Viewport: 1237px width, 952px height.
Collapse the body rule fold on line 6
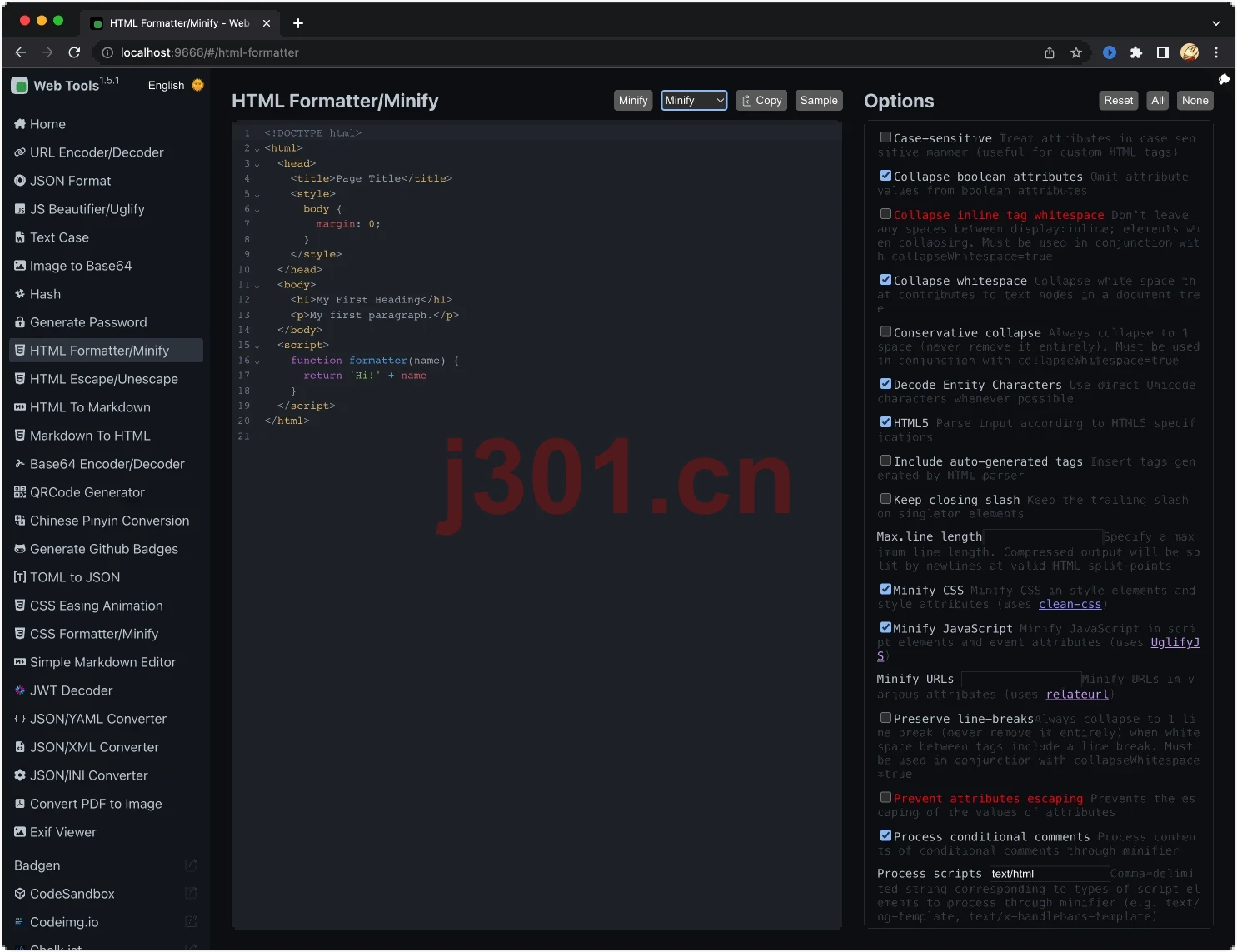point(257,210)
